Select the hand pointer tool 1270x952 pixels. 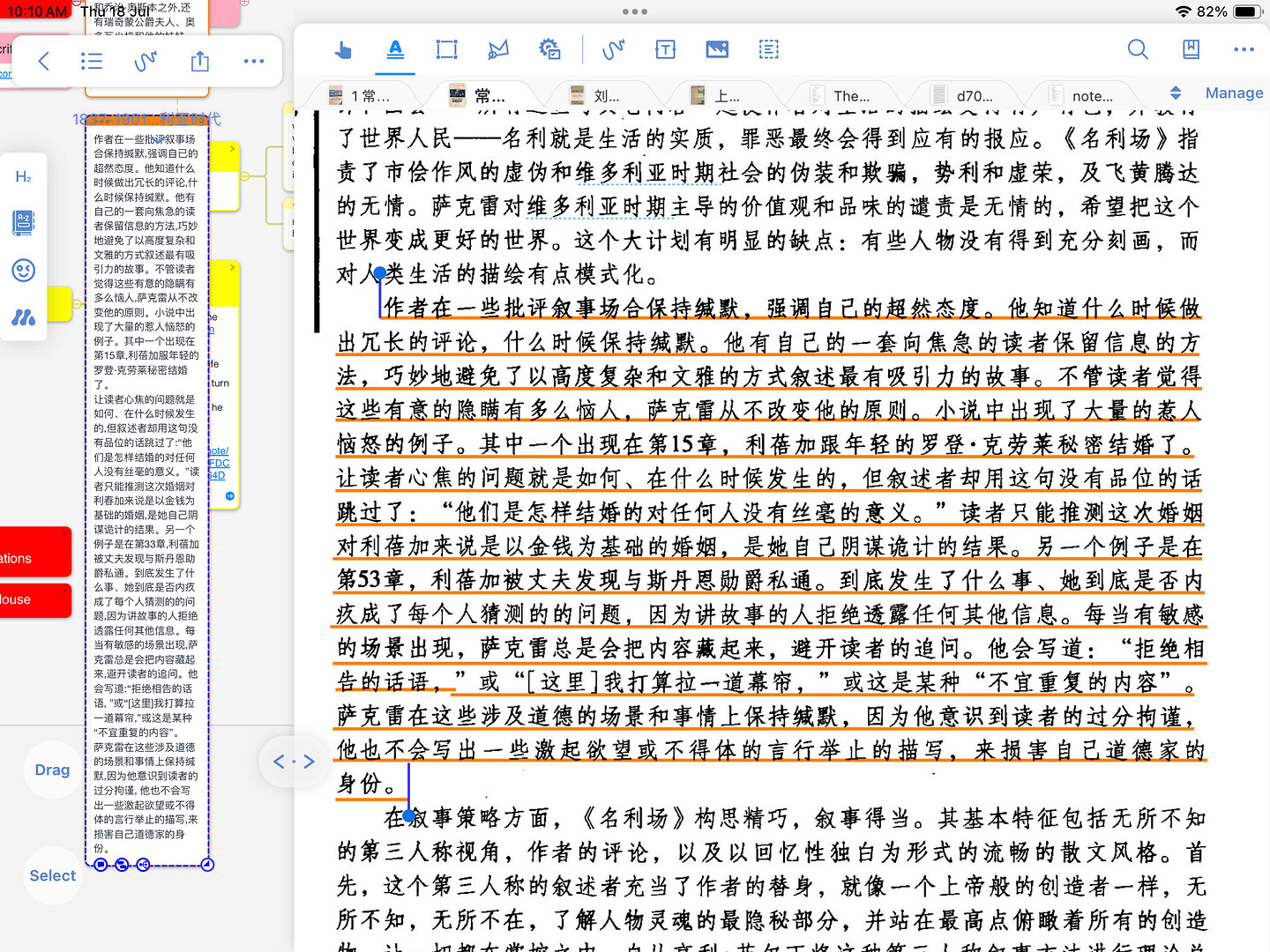click(x=344, y=50)
